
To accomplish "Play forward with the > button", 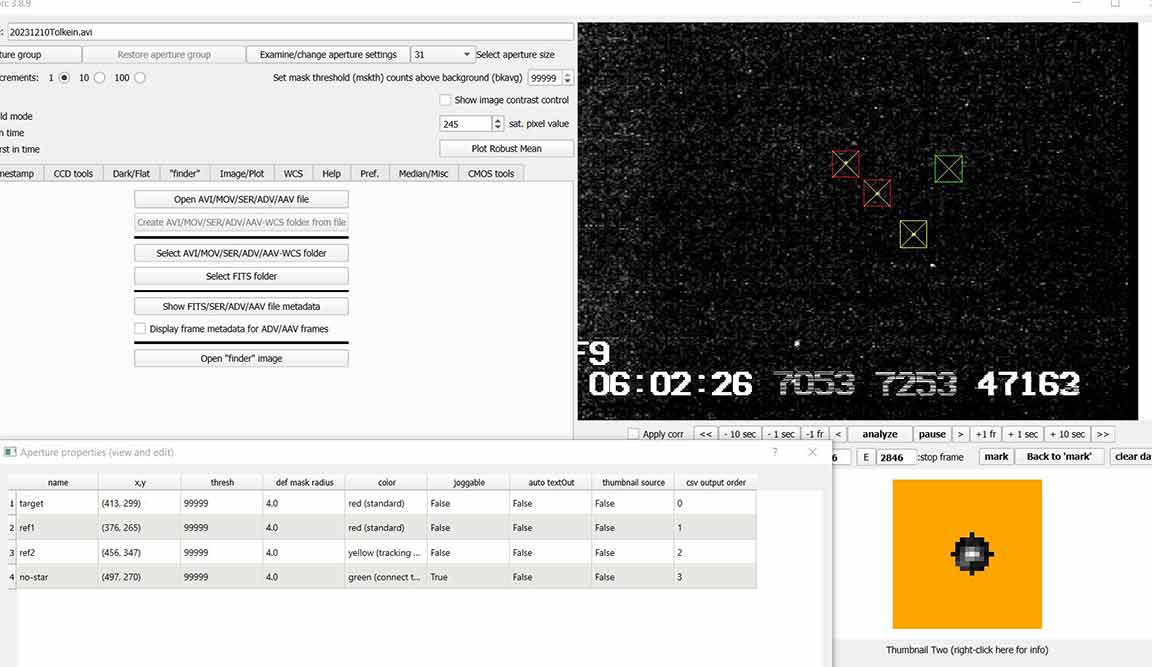I will pyautogui.click(x=960, y=434).
